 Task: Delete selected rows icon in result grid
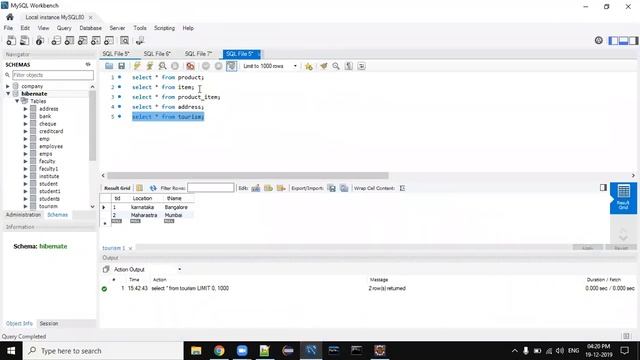[x=281, y=188]
